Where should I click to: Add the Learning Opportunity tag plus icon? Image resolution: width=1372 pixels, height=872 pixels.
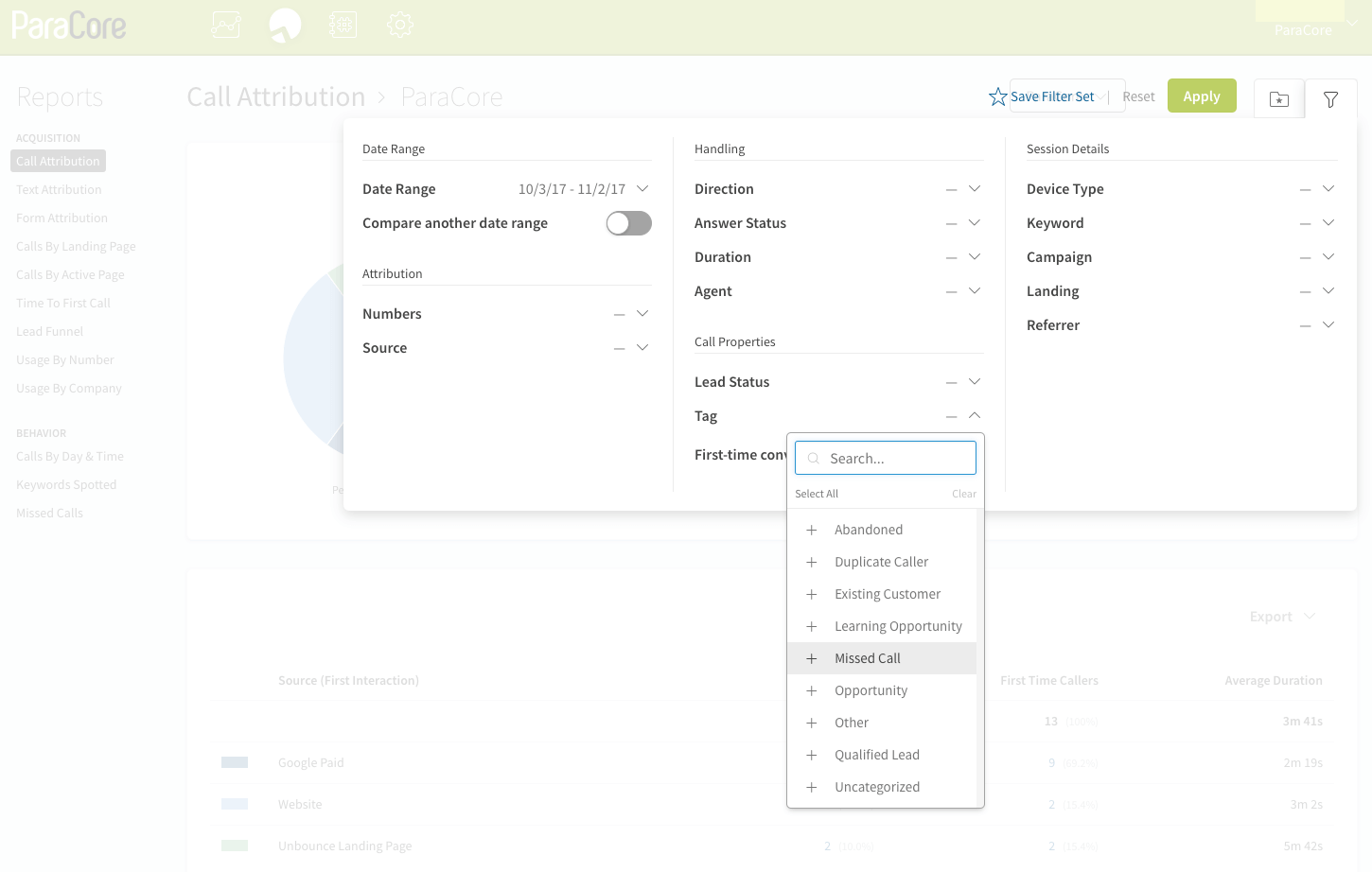click(x=812, y=626)
